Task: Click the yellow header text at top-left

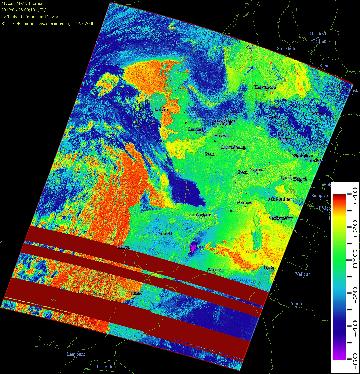Action: tap(47, 13)
